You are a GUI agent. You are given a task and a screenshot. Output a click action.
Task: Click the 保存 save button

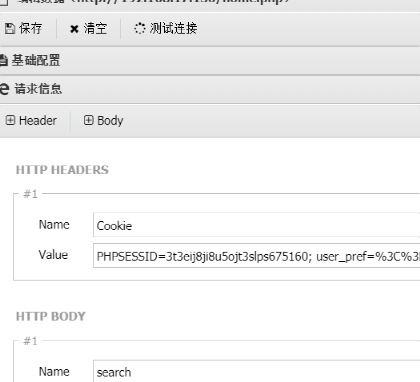point(23,29)
